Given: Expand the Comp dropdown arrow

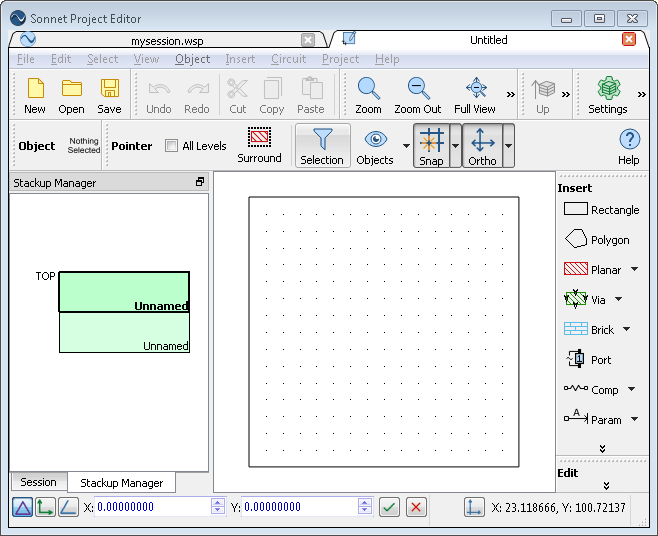Looking at the screenshot, I should [632, 389].
